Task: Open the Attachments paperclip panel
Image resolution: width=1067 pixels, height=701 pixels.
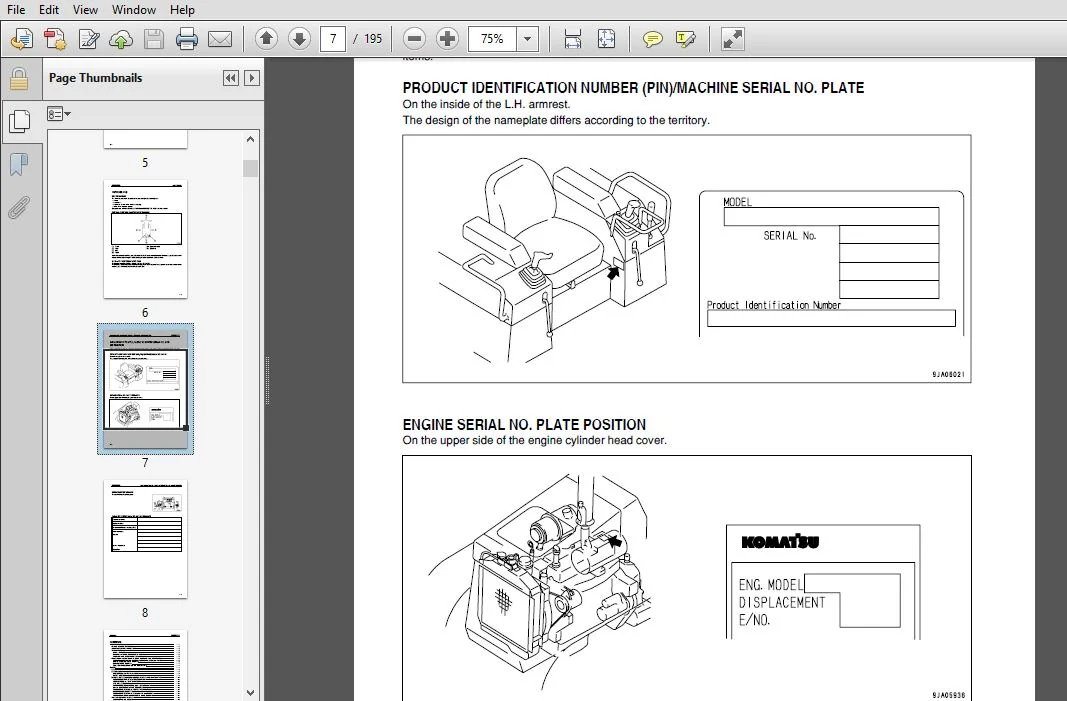Action: [19, 207]
